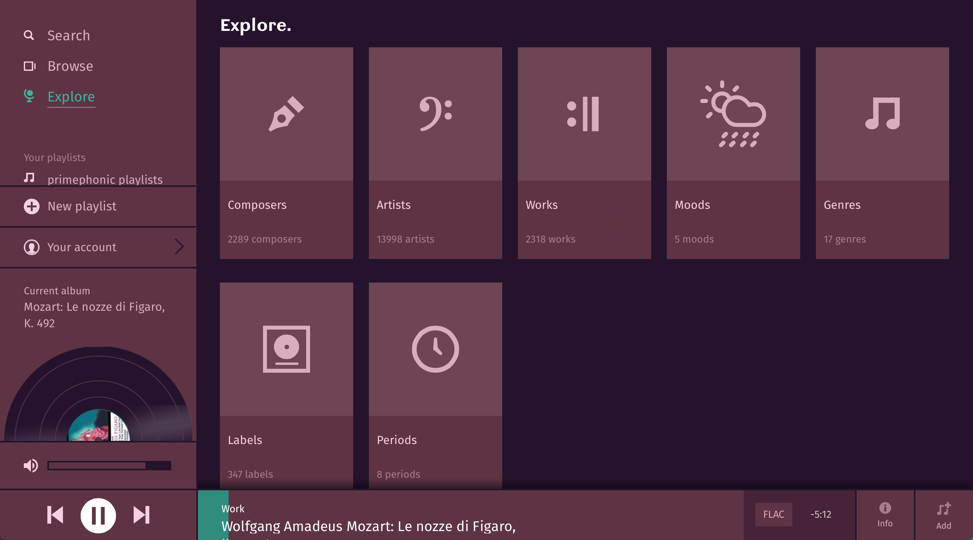
Task: Open the Genres music note icon
Action: pos(882,114)
